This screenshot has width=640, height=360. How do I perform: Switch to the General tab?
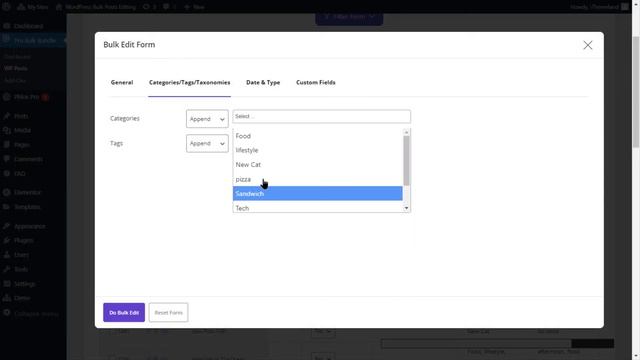[122, 82]
